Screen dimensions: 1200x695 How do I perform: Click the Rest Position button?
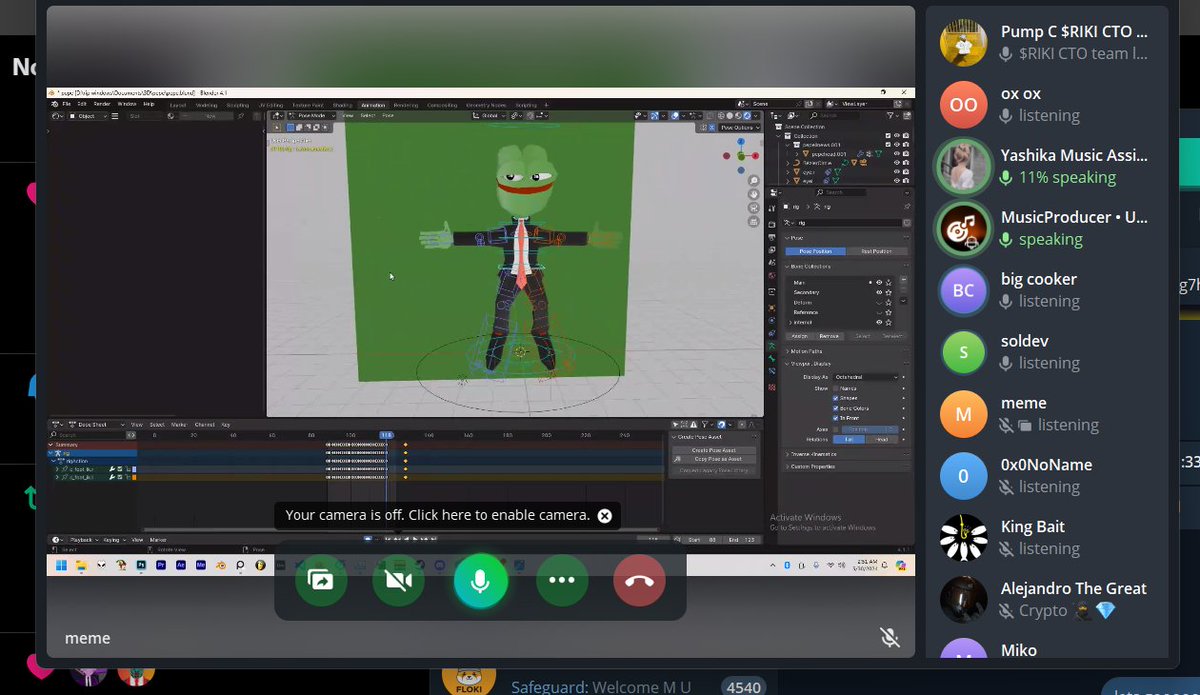pos(876,251)
